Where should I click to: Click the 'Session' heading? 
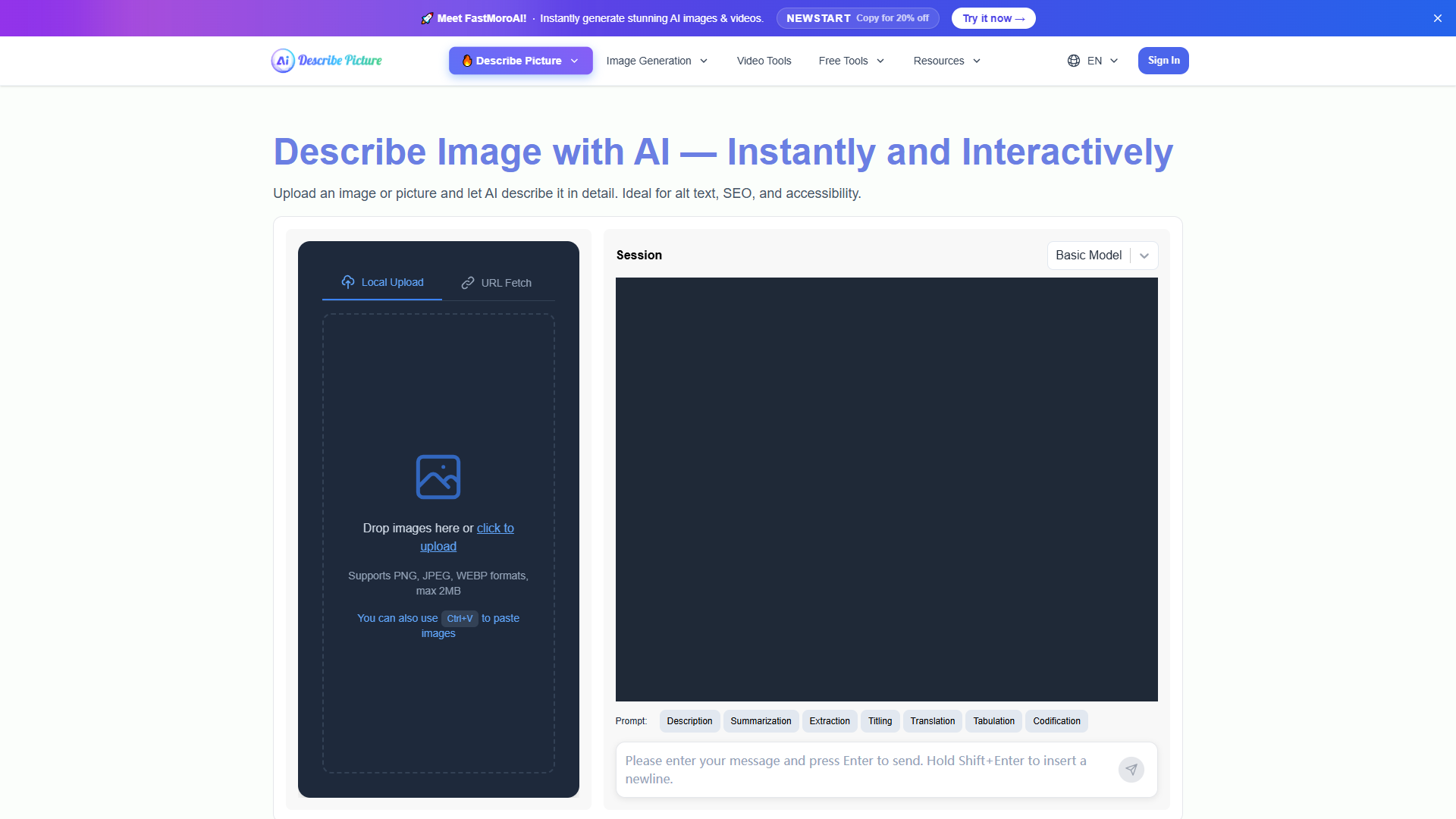click(639, 256)
